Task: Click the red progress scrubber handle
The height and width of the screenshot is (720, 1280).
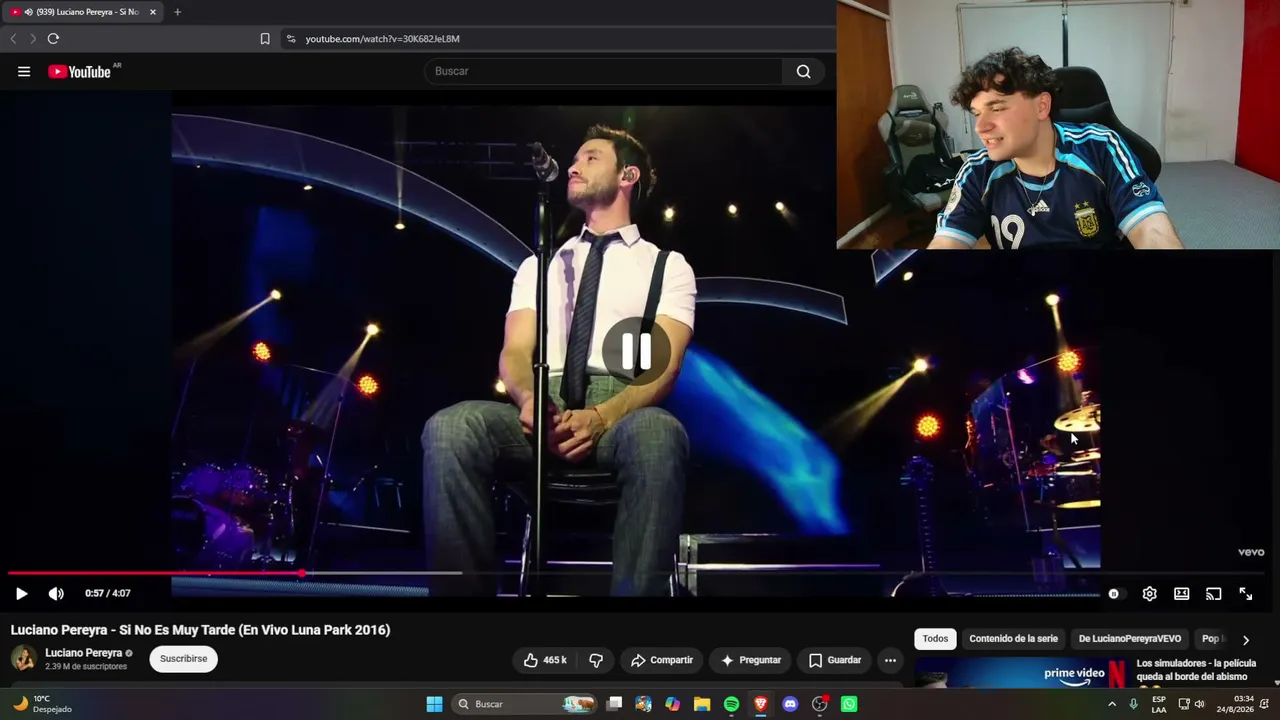Action: tap(301, 574)
